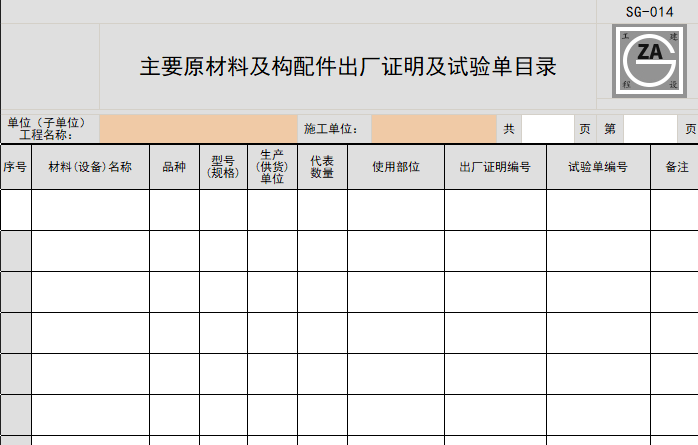Select the 品种 column header cell
This screenshot has height=445, width=698.
pos(174,167)
